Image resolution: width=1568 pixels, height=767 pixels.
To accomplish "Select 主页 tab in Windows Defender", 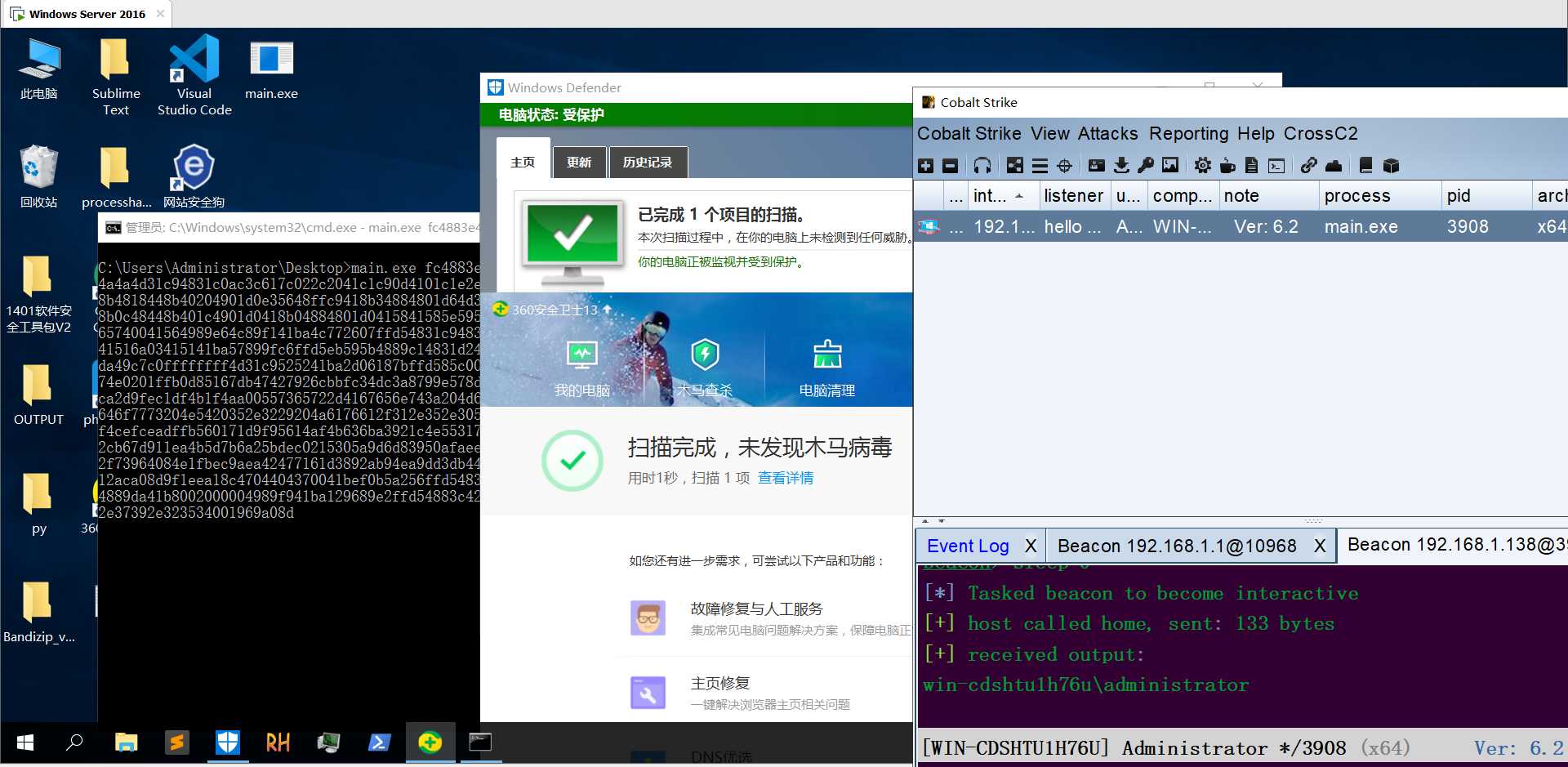I will [x=523, y=162].
